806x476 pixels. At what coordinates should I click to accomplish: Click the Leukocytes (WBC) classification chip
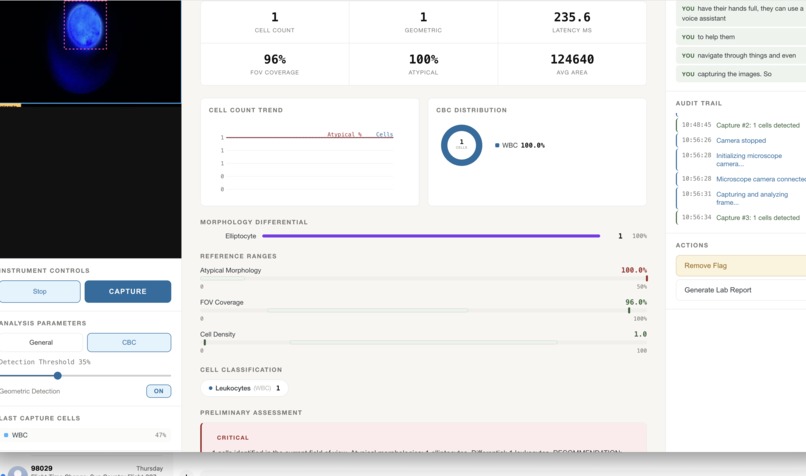click(244, 388)
